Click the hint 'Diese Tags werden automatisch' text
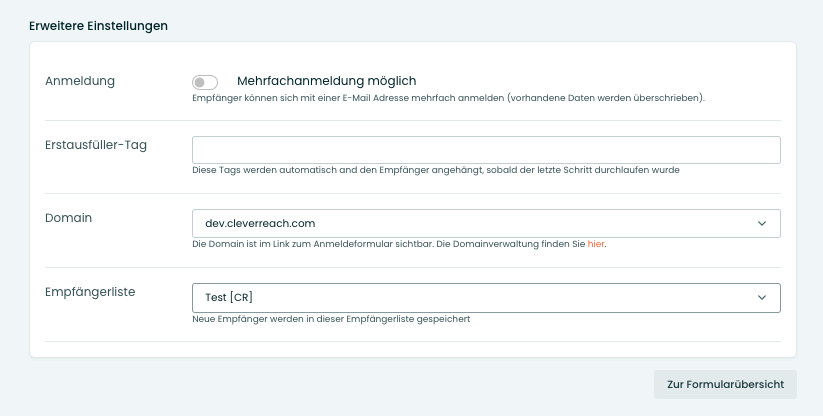 436,170
